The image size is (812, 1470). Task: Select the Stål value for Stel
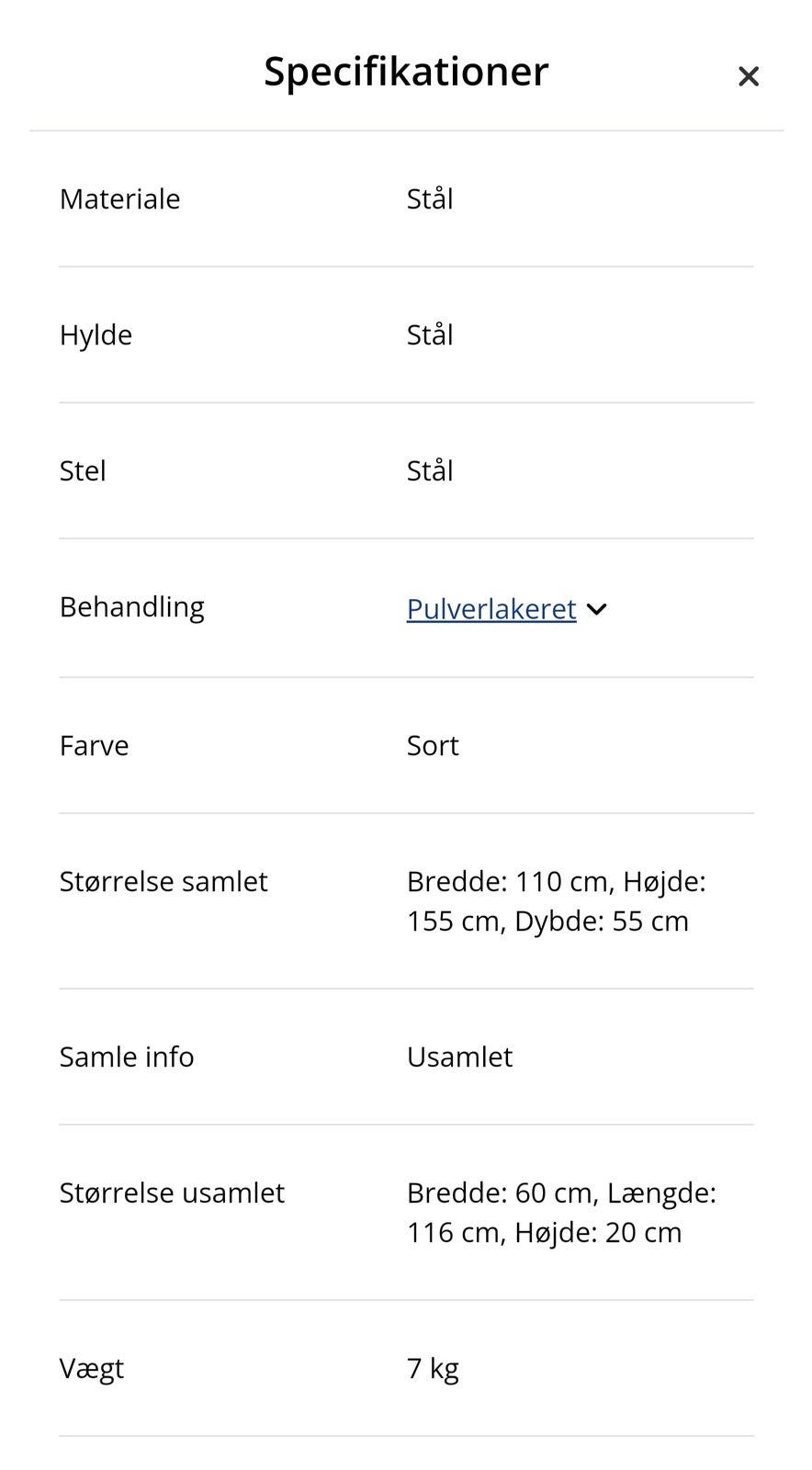[x=429, y=470]
